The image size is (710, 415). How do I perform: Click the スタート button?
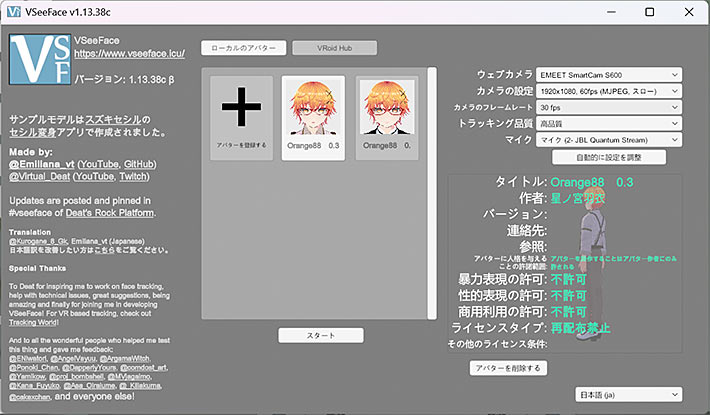click(321, 335)
